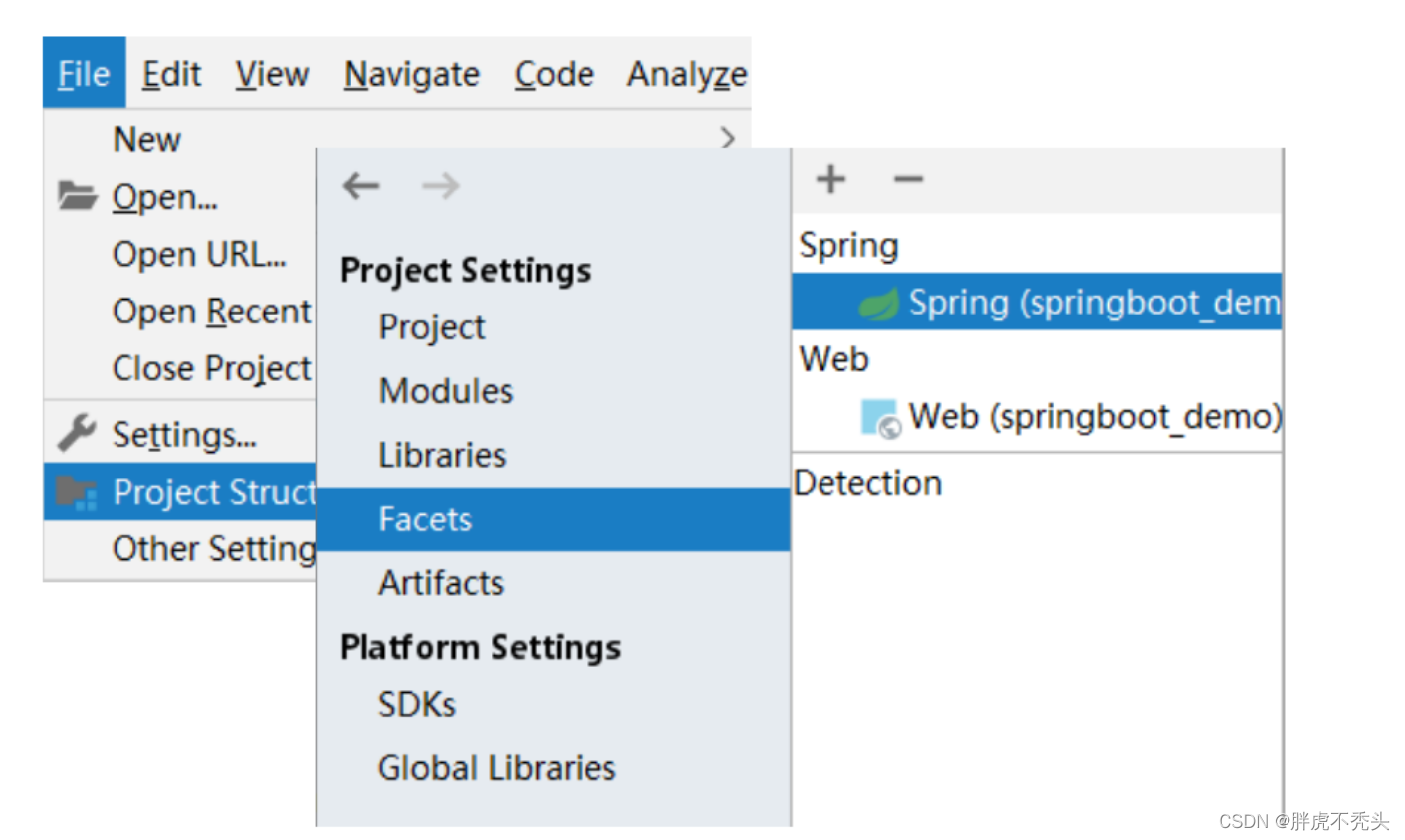Open the File menu

[84, 73]
